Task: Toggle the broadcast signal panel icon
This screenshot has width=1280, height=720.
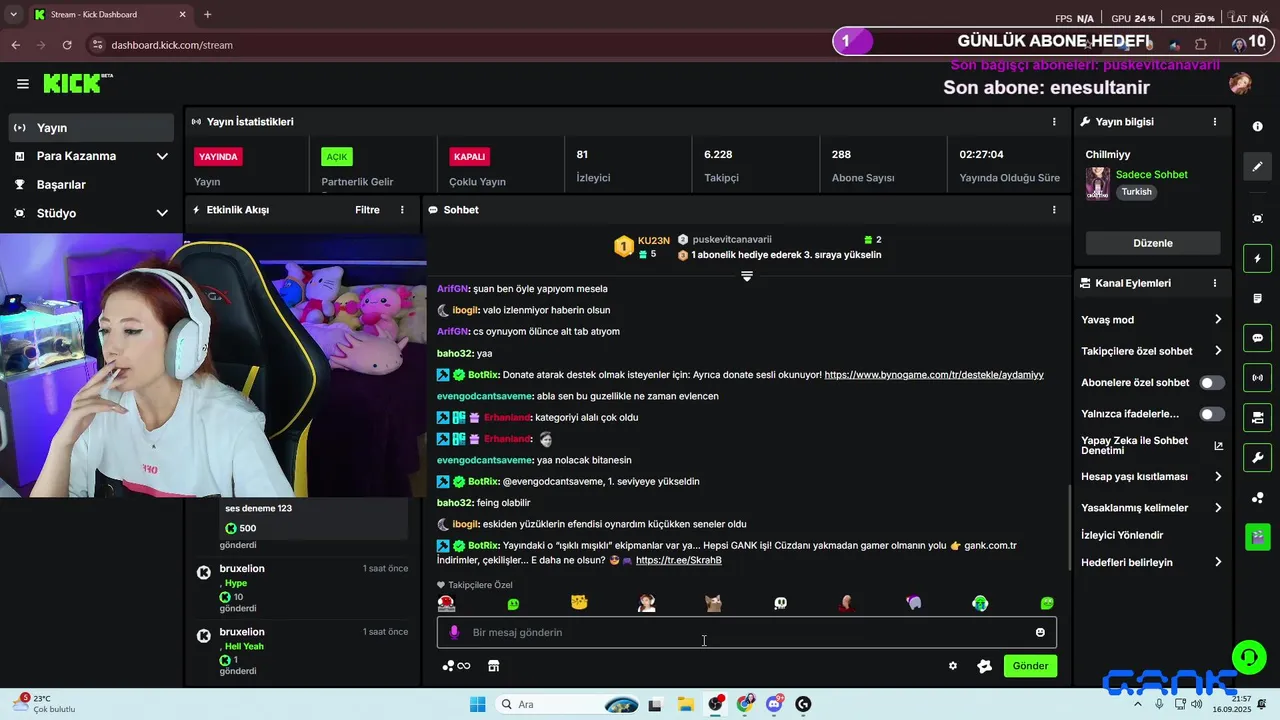Action: coord(1257,378)
